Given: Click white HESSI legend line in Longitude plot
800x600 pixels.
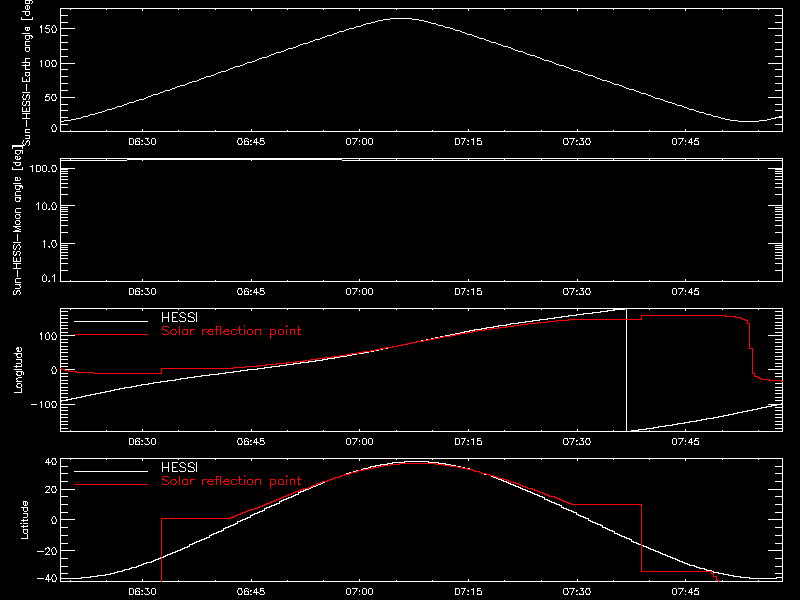Looking at the screenshot, I should (111, 321).
